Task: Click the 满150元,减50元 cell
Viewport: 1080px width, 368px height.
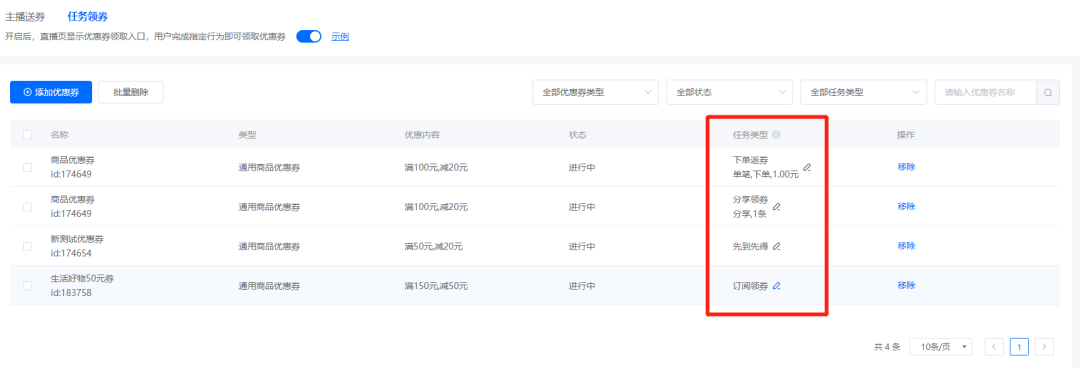Action: pyautogui.click(x=437, y=285)
